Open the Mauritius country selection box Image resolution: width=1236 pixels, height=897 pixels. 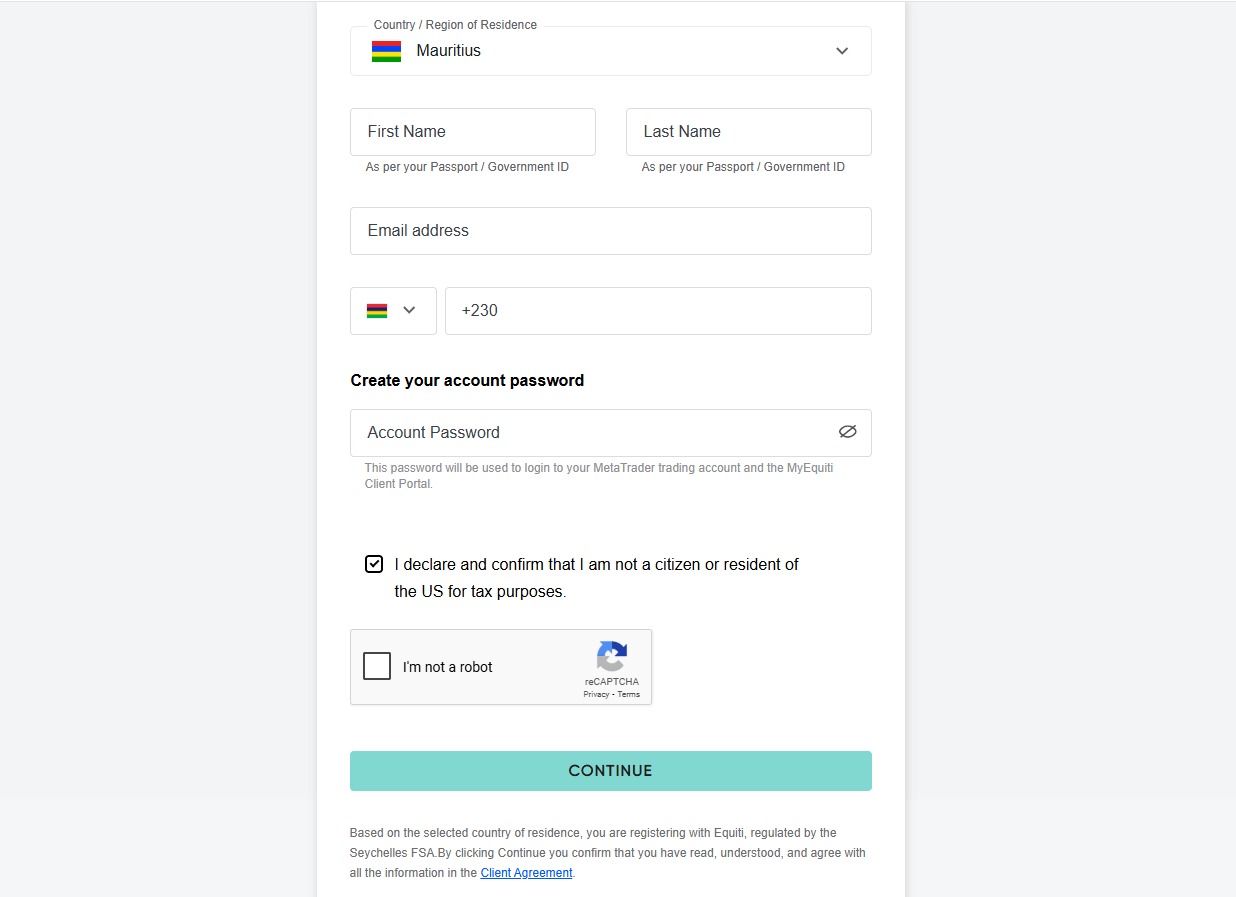611,51
